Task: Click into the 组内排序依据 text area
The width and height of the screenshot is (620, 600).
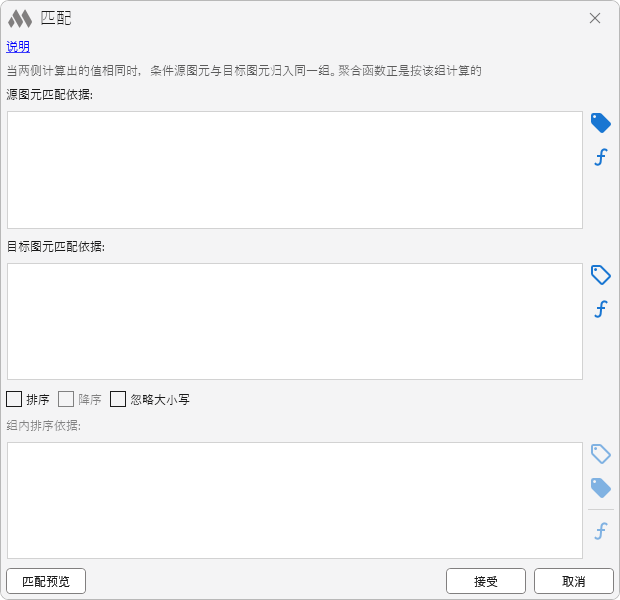Action: point(295,500)
